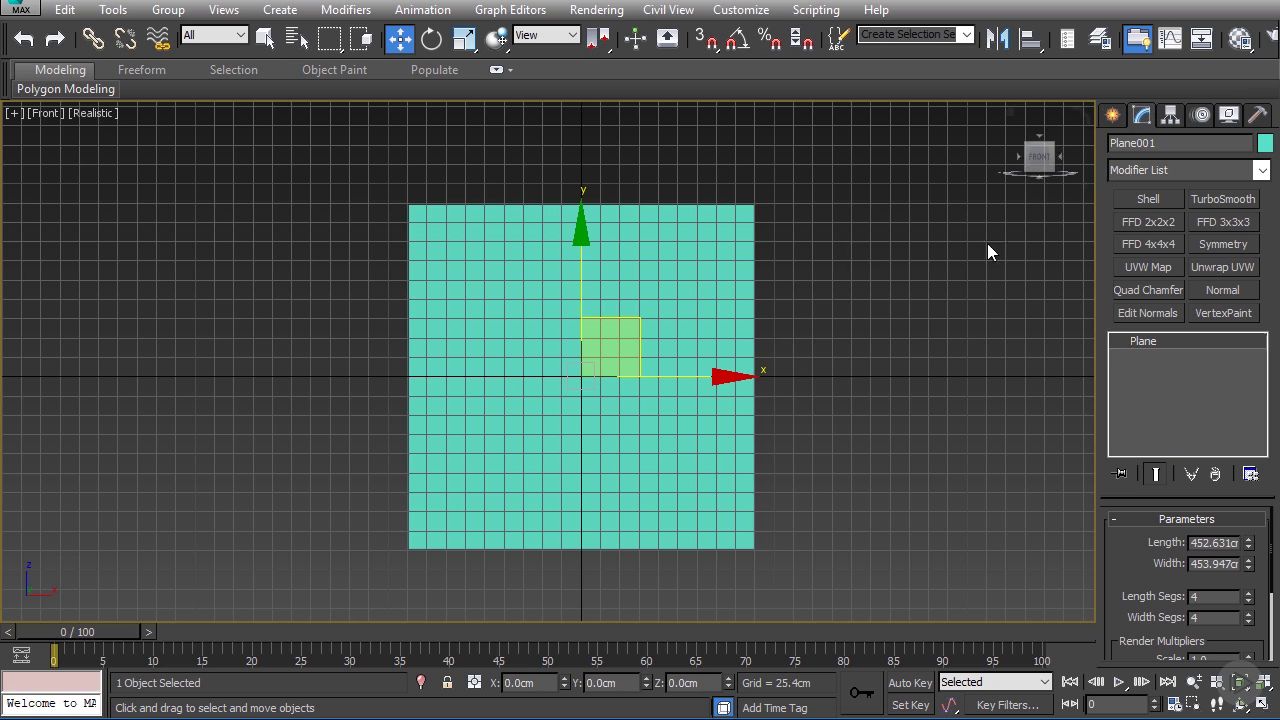
Task: Open the Selected key filter dropdown
Action: 994,682
